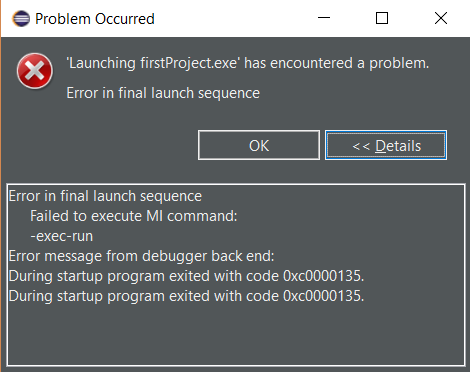This screenshot has height=372, width=470.
Task: Select the last 'During startup program exited' line
Action: (x=186, y=296)
